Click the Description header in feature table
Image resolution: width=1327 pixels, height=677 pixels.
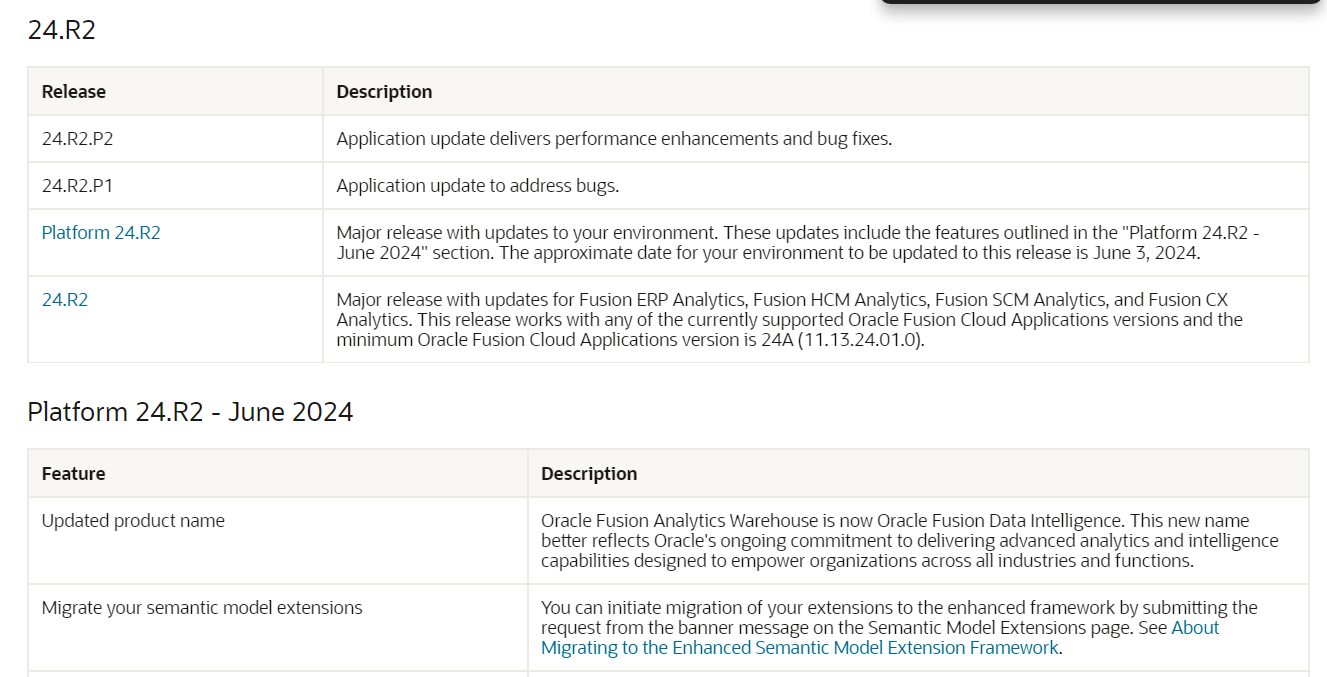coord(589,474)
